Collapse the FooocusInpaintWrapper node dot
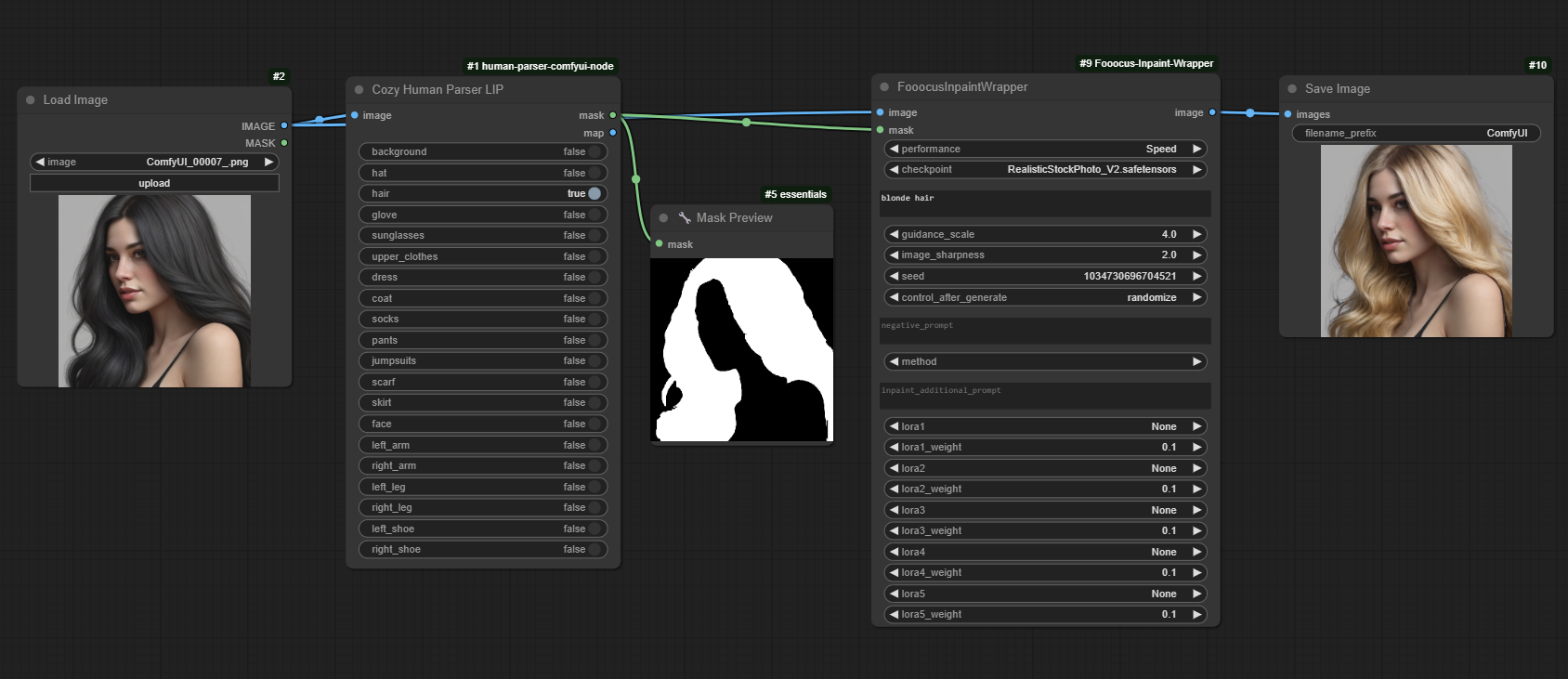The height and width of the screenshot is (679, 1568). point(884,87)
